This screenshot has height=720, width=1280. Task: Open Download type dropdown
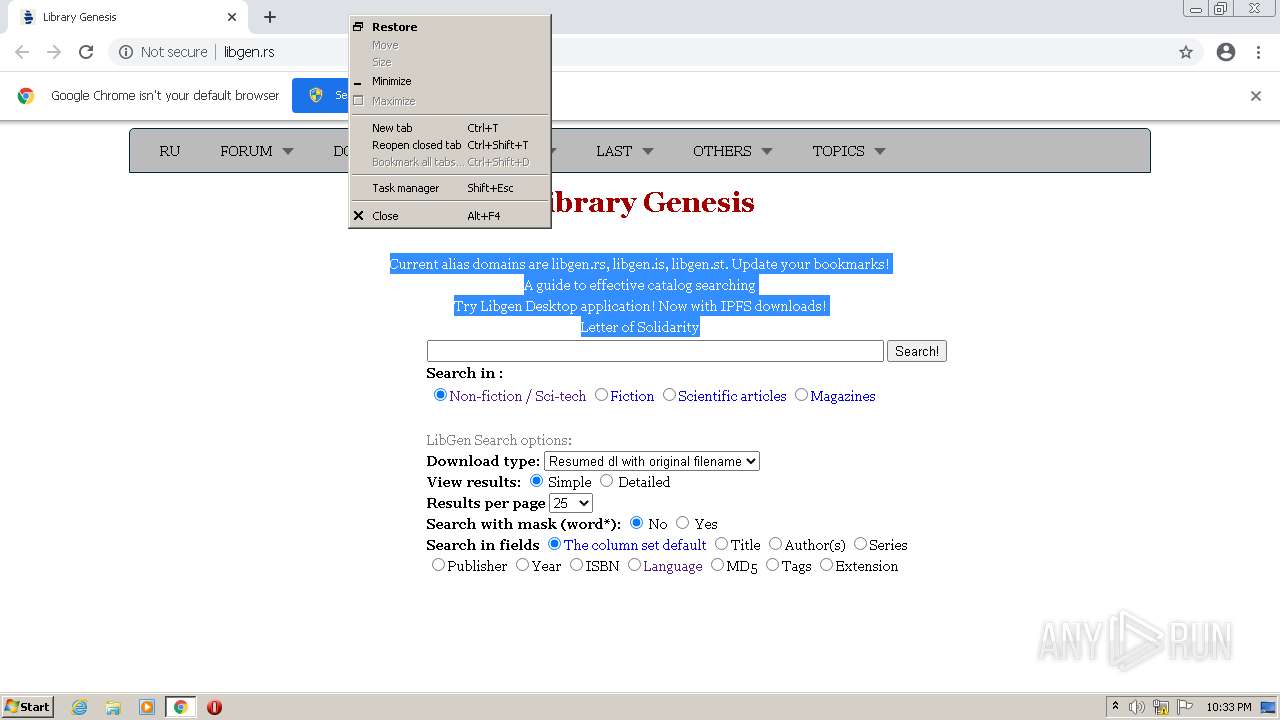coord(652,461)
